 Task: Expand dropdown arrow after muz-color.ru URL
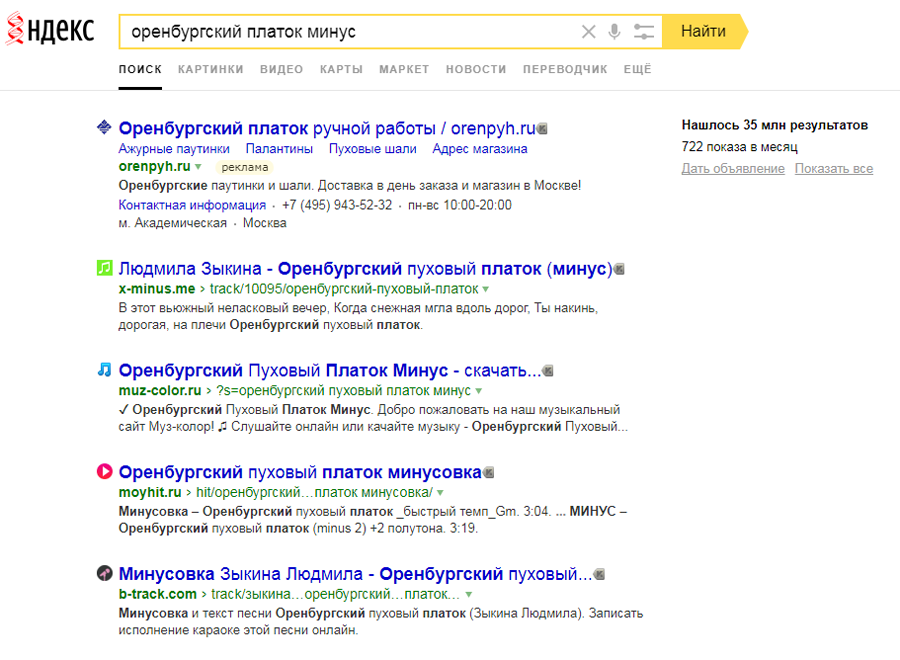click(479, 391)
